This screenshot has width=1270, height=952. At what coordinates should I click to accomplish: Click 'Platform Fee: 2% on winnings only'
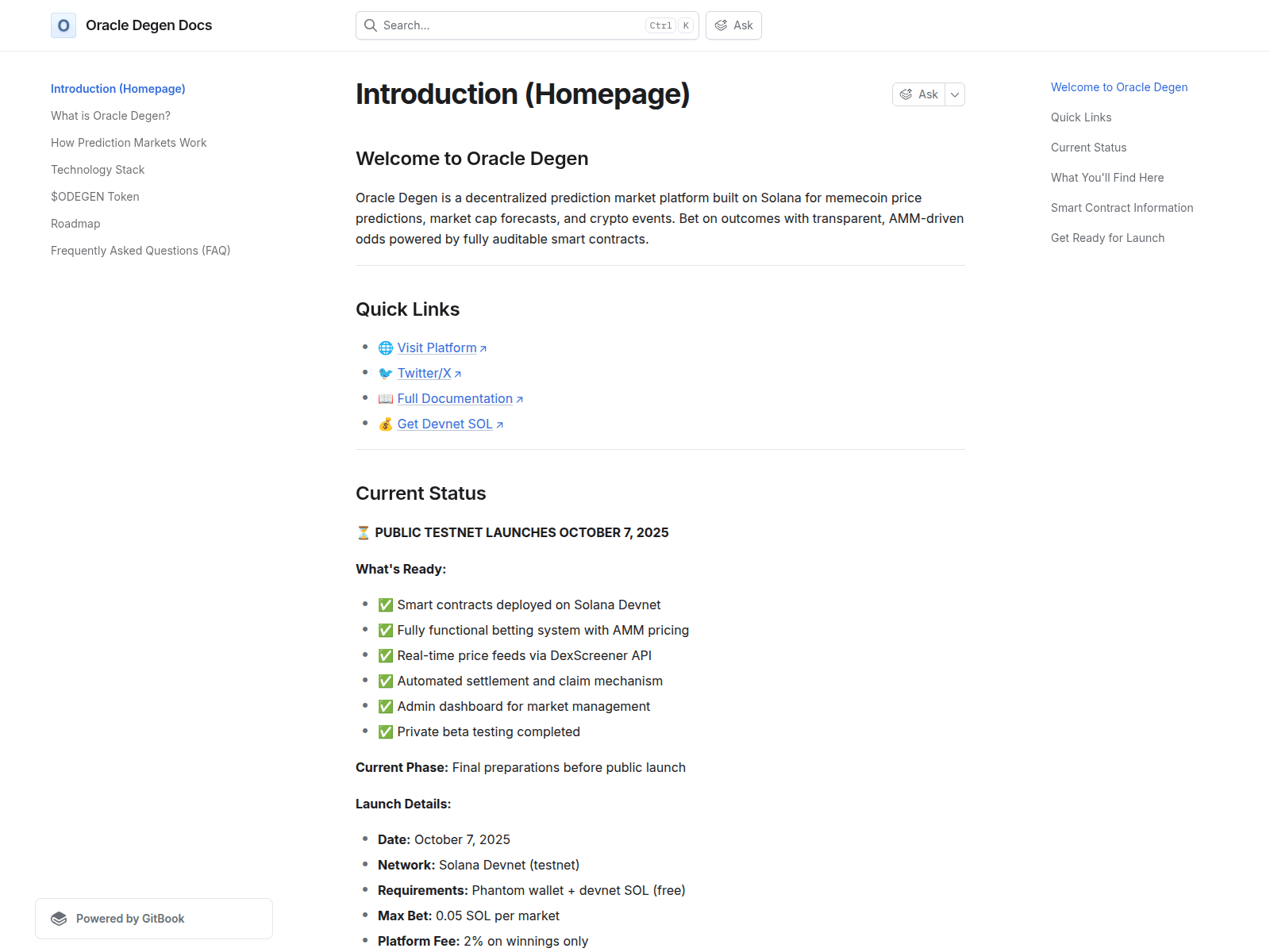pos(483,941)
